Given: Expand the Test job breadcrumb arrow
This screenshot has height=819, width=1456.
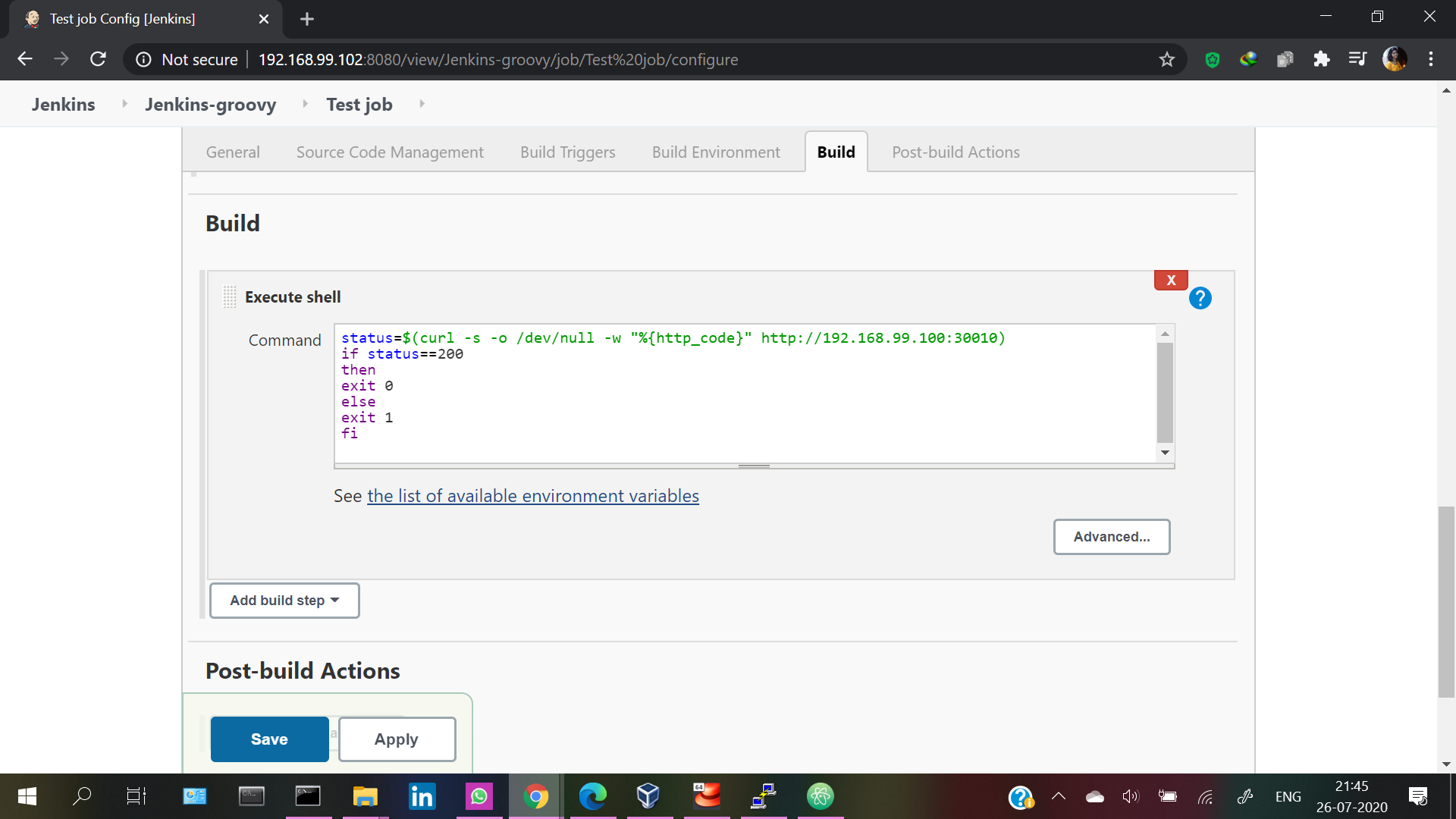Looking at the screenshot, I should point(422,104).
